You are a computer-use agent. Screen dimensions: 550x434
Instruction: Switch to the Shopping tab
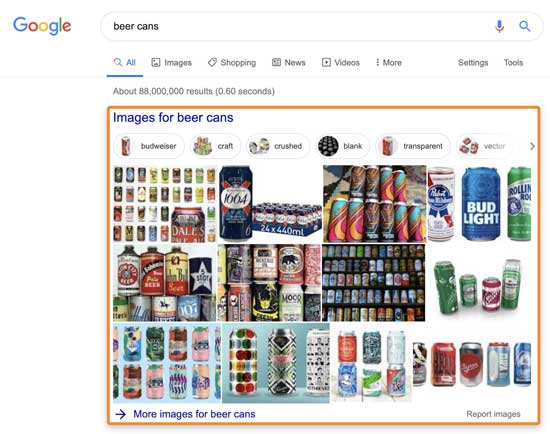[x=232, y=62]
